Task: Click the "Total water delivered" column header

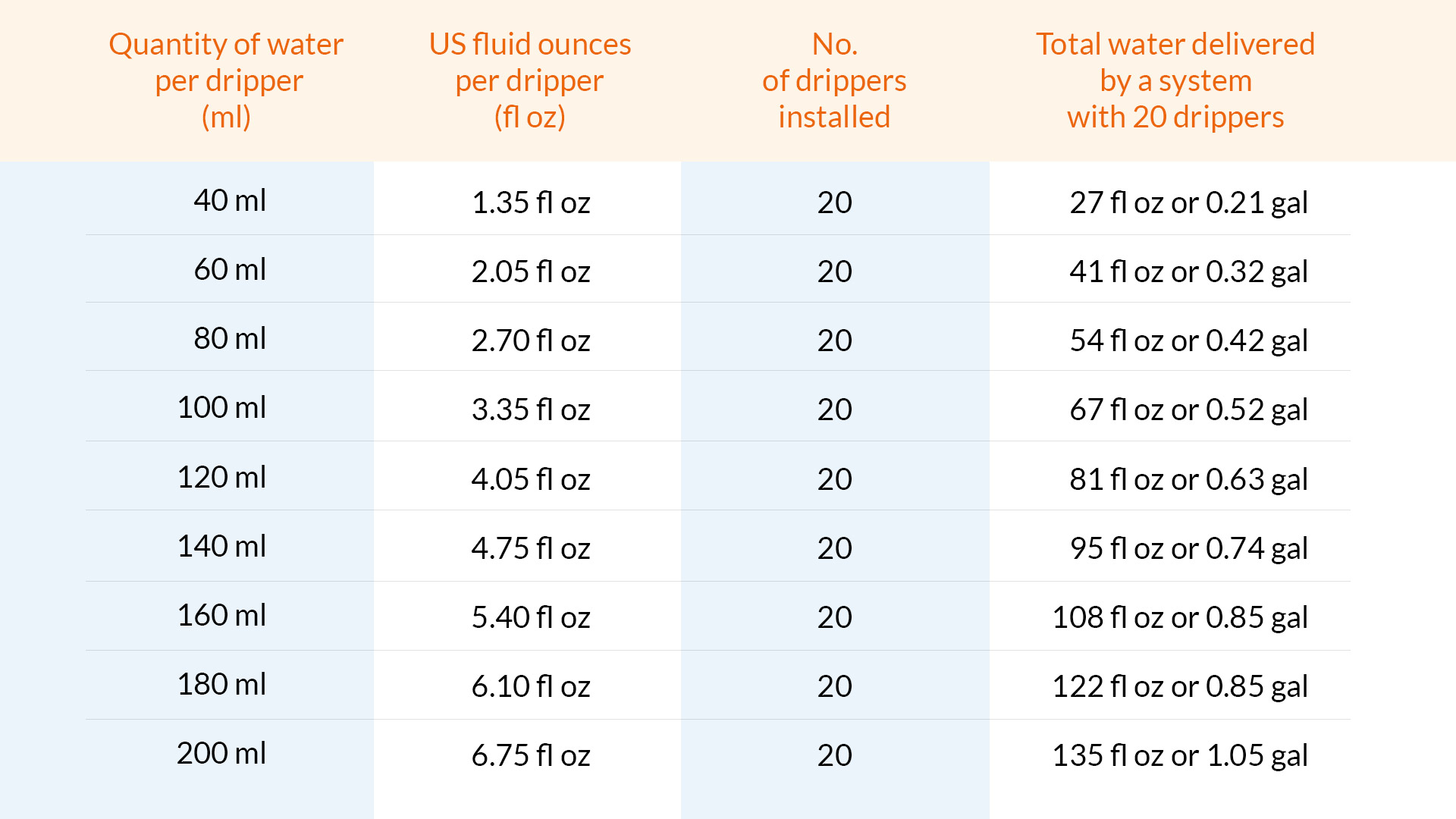Action: tap(1175, 80)
